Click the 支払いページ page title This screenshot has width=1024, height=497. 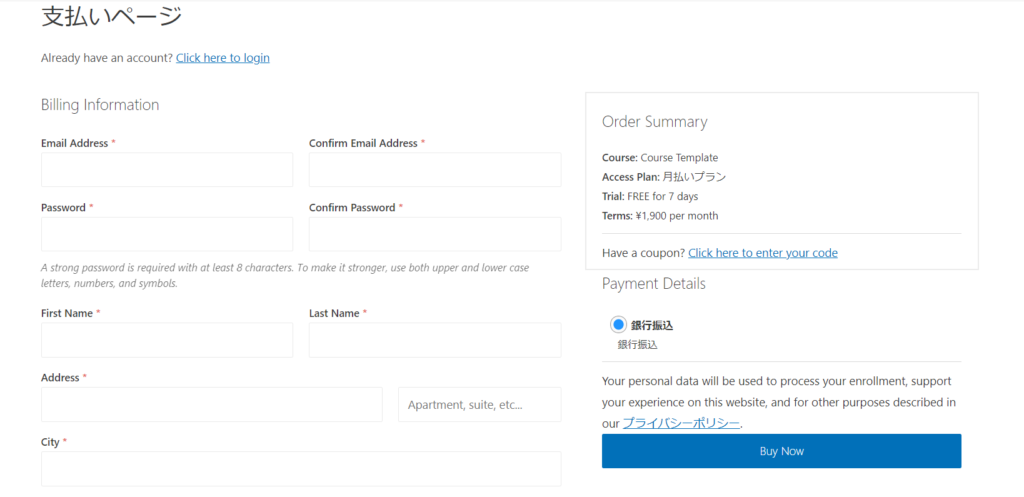(111, 16)
